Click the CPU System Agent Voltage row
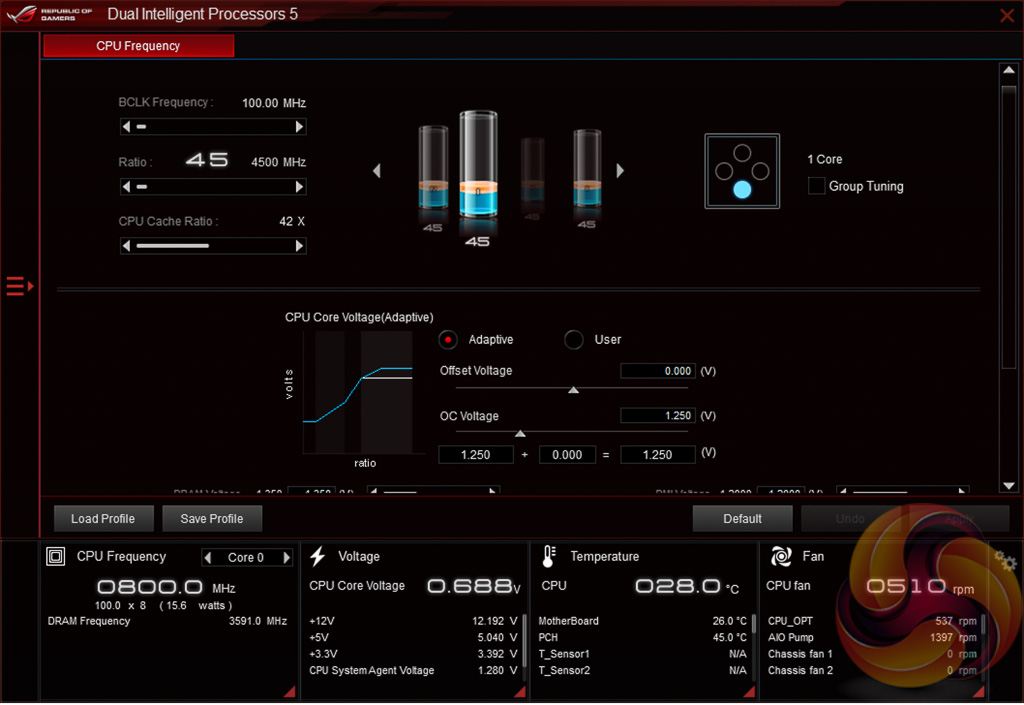The width and height of the screenshot is (1024, 705). [413, 670]
